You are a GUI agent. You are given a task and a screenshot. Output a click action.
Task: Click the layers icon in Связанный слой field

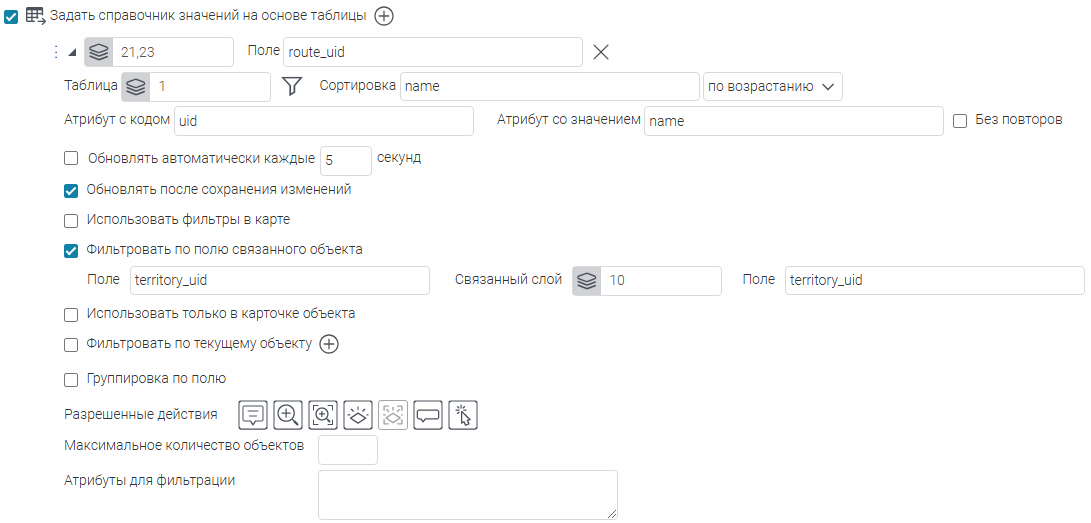[587, 281]
